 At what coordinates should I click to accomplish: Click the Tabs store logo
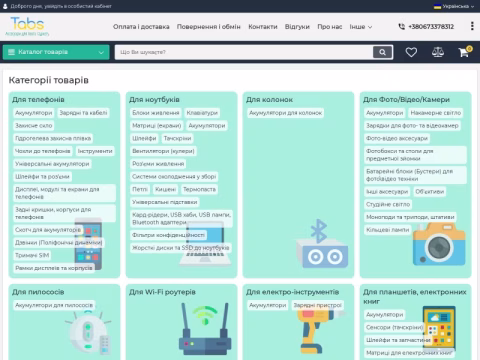(x=27, y=26)
